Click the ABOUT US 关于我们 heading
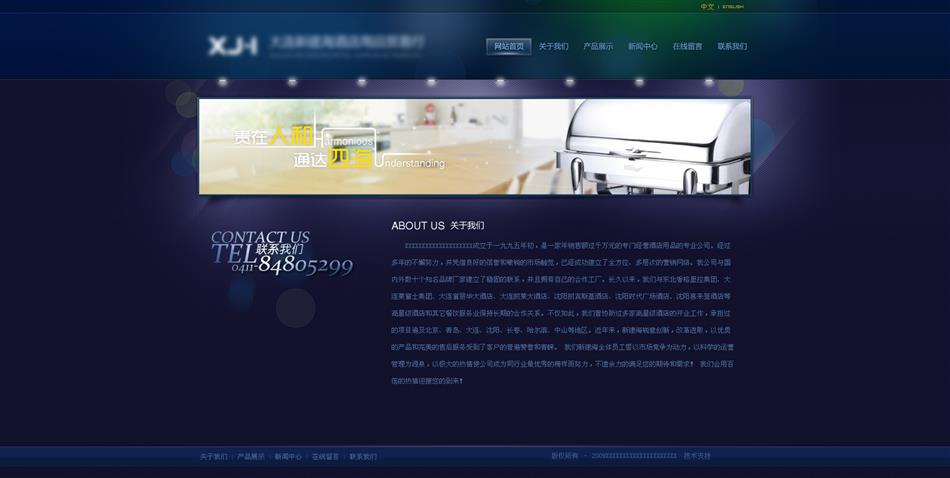Viewport: 950px width, 478px height. [x=437, y=226]
